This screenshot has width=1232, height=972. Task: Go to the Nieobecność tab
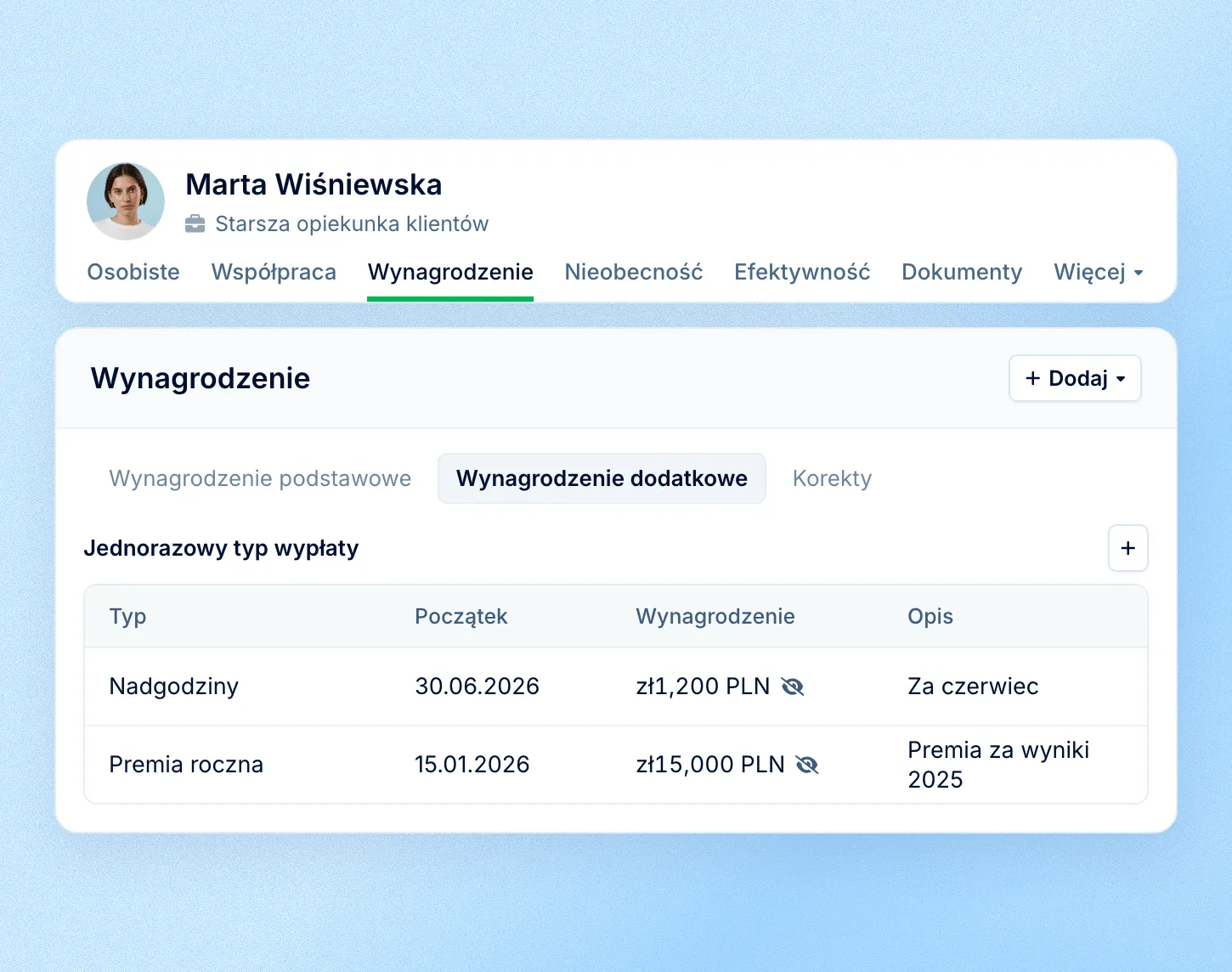(x=634, y=272)
